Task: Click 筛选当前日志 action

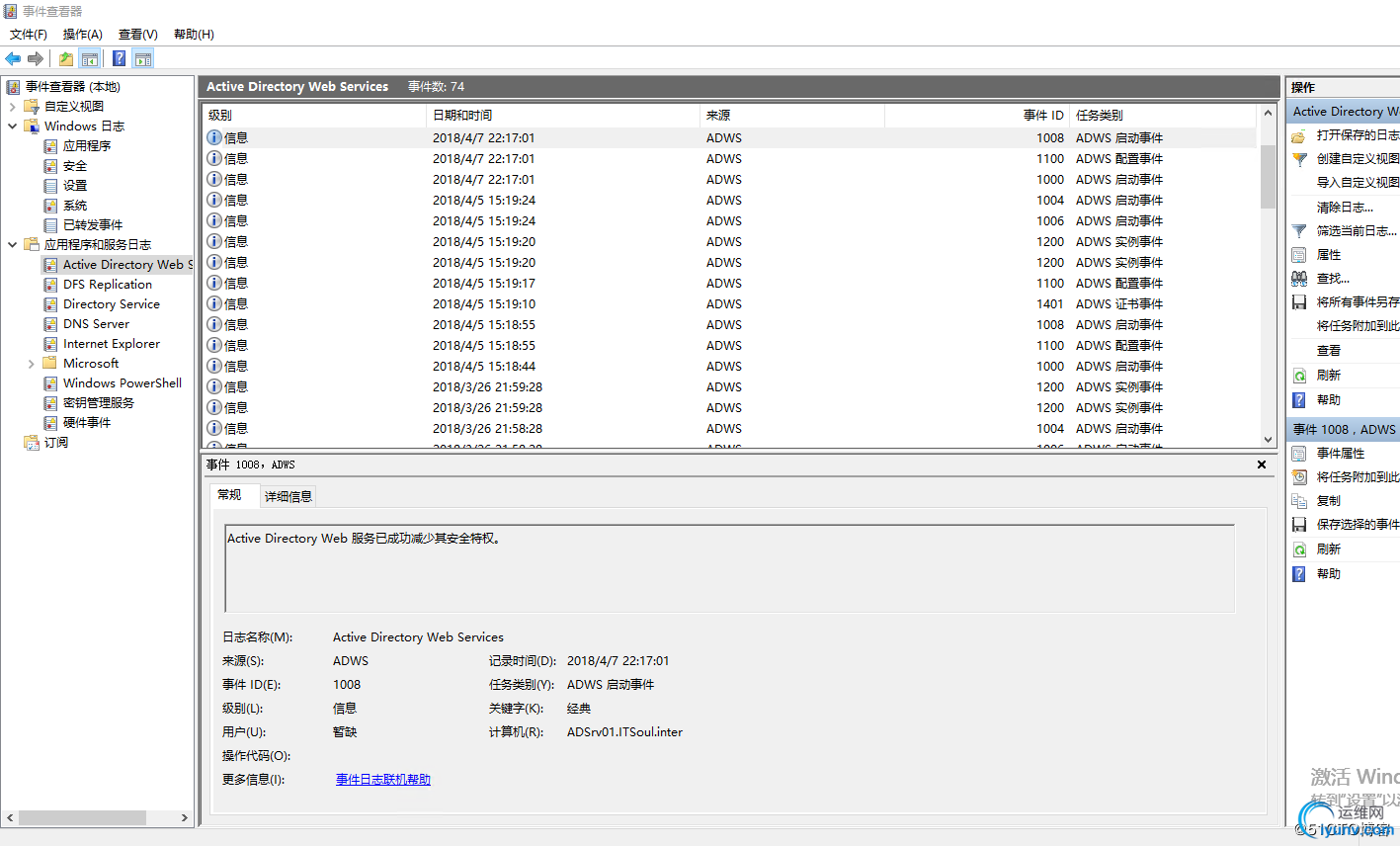Action: tap(1357, 230)
